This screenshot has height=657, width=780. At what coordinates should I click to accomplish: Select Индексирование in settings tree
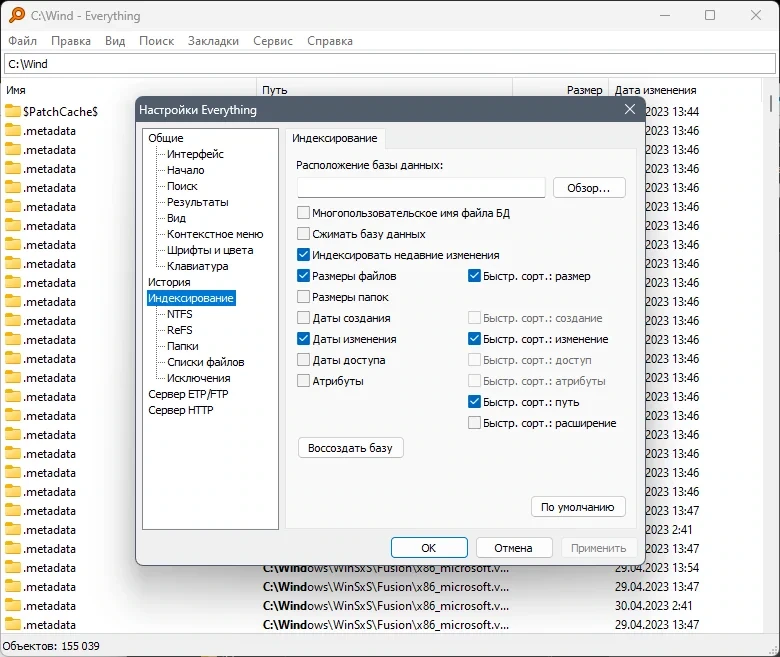coord(191,298)
